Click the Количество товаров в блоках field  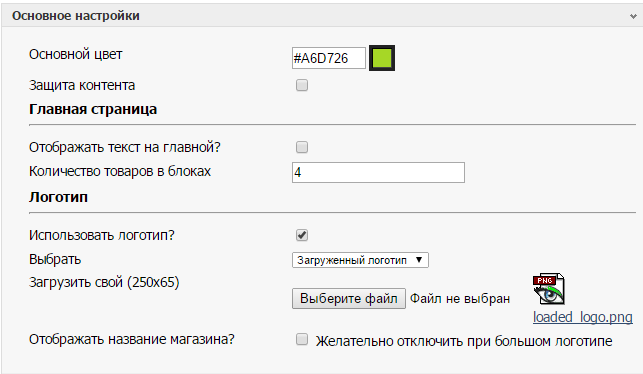(378, 172)
